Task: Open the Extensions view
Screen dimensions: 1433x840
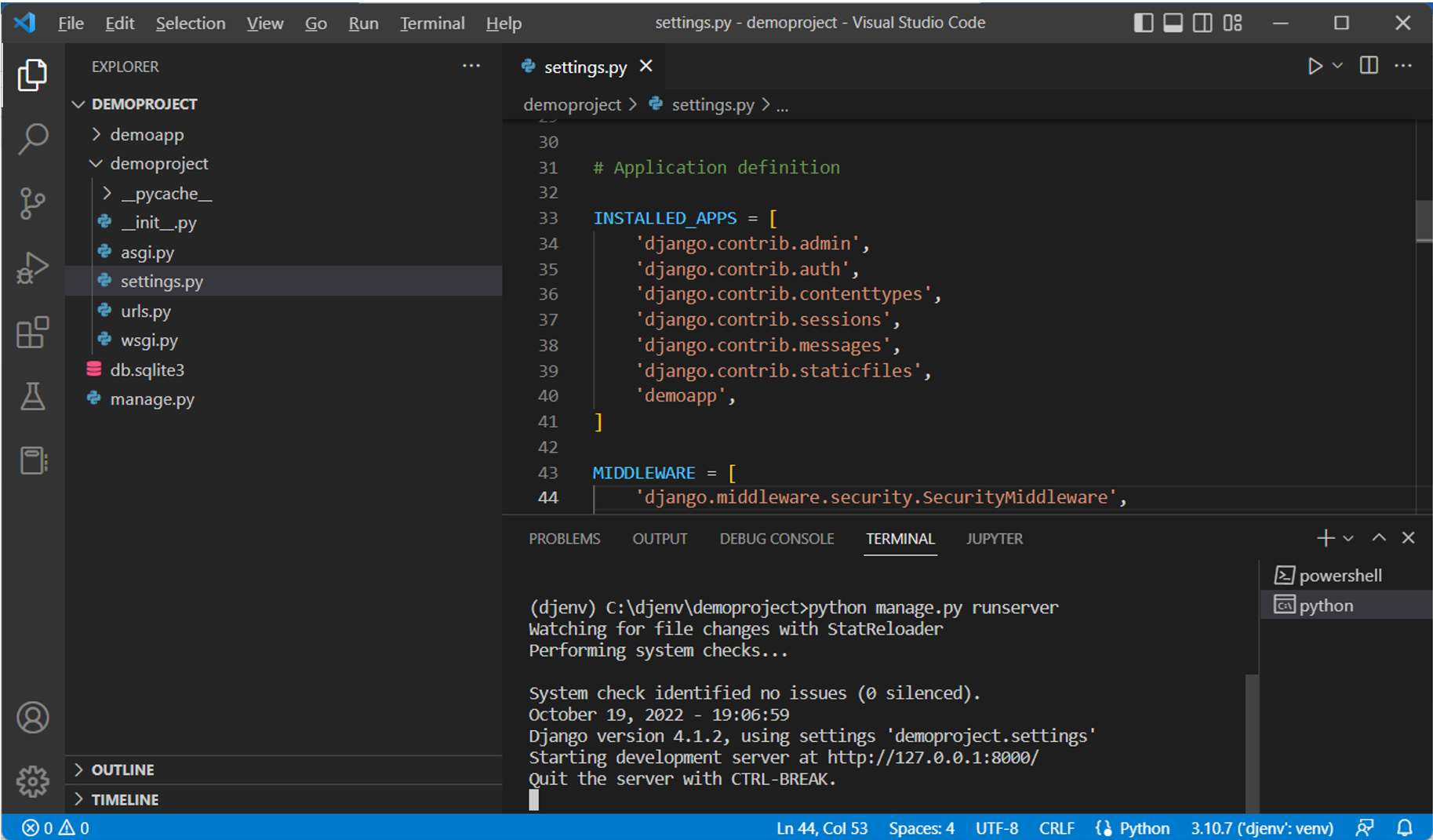Action: (32, 333)
